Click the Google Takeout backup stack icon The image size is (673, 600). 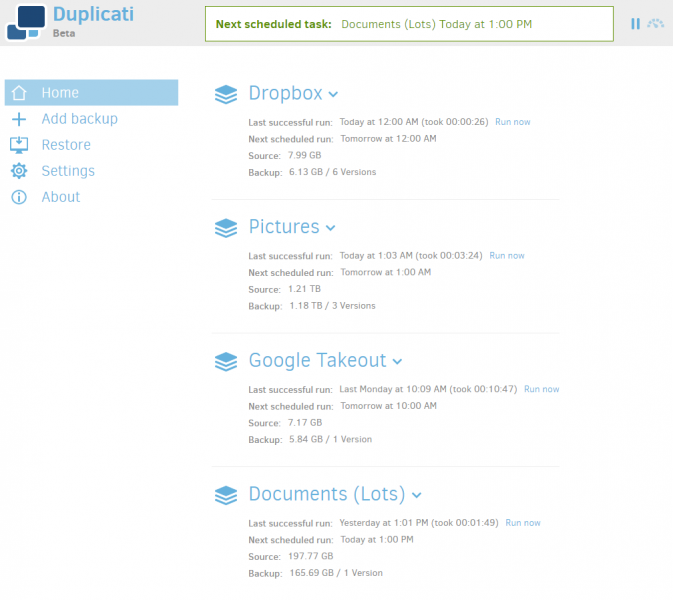point(226,361)
